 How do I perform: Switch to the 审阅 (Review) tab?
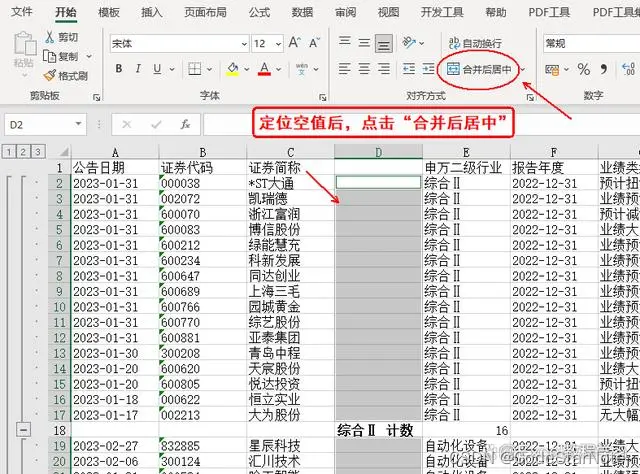[x=346, y=12]
